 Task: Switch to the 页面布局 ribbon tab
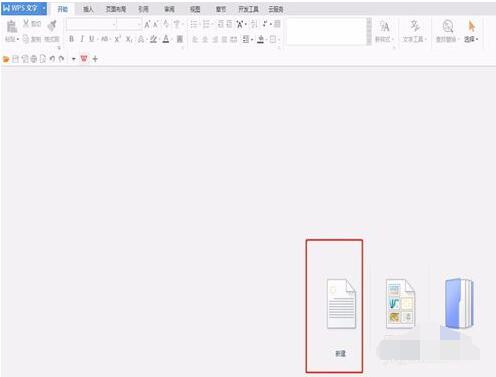116,9
